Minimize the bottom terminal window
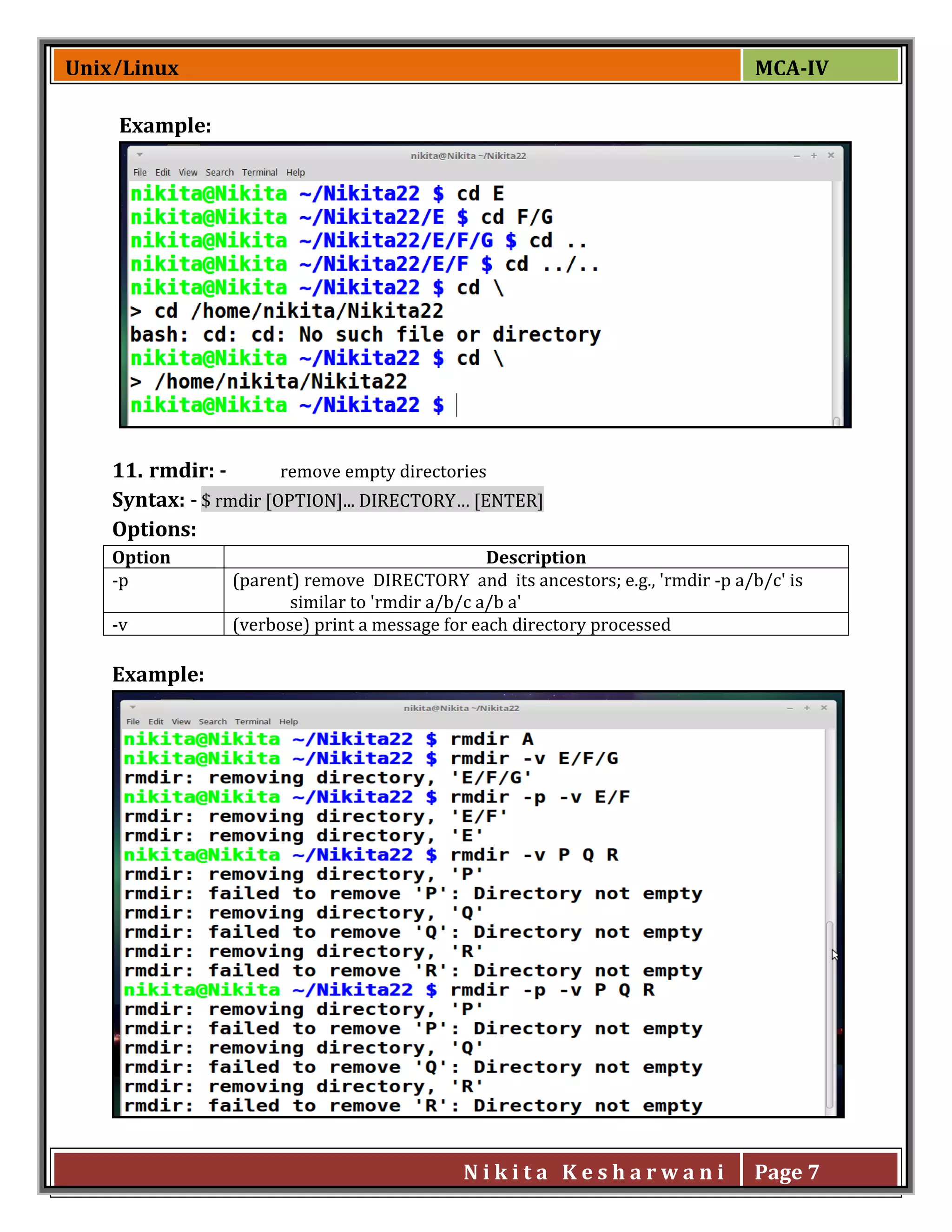The width and height of the screenshot is (952, 1232). click(x=790, y=708)
